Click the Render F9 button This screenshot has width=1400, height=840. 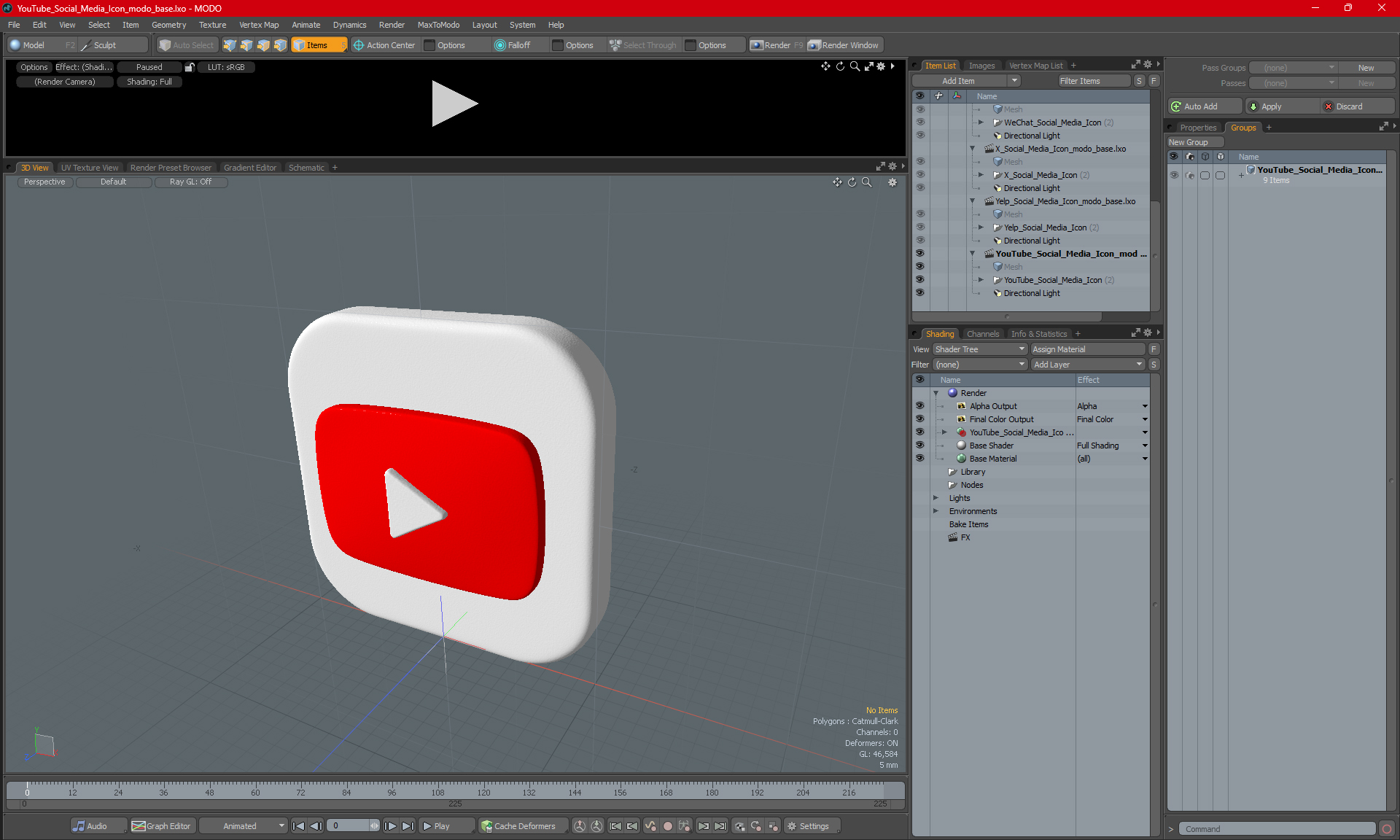pyautogui.click(x=777, y=45)
